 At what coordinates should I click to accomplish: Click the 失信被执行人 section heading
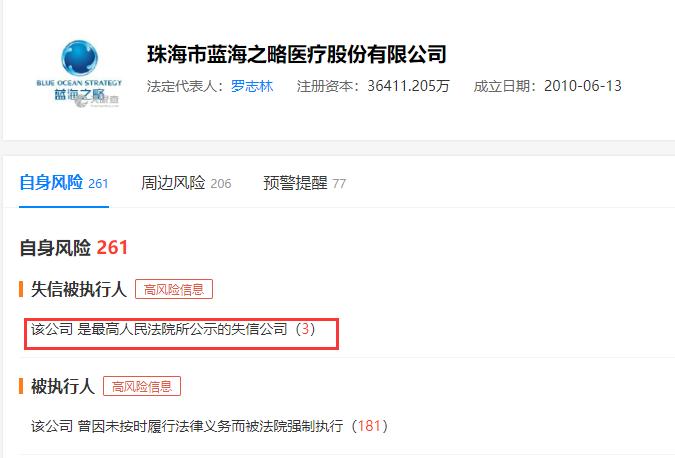[79, 289]
